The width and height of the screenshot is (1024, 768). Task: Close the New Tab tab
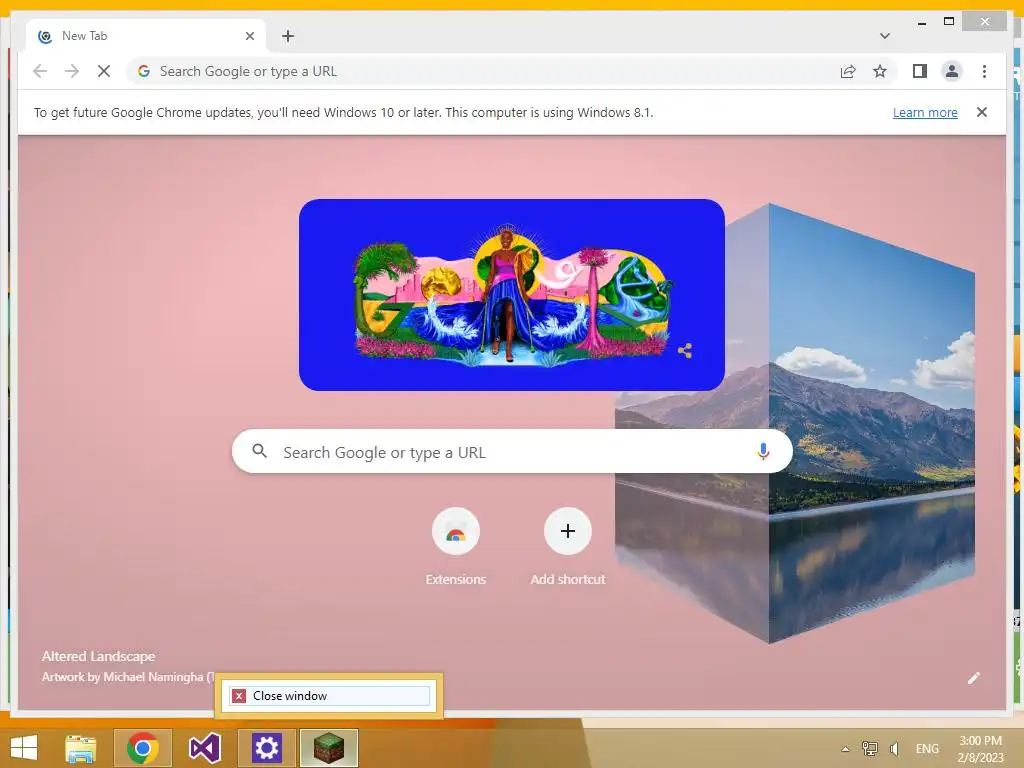click(x=249, y=36)
